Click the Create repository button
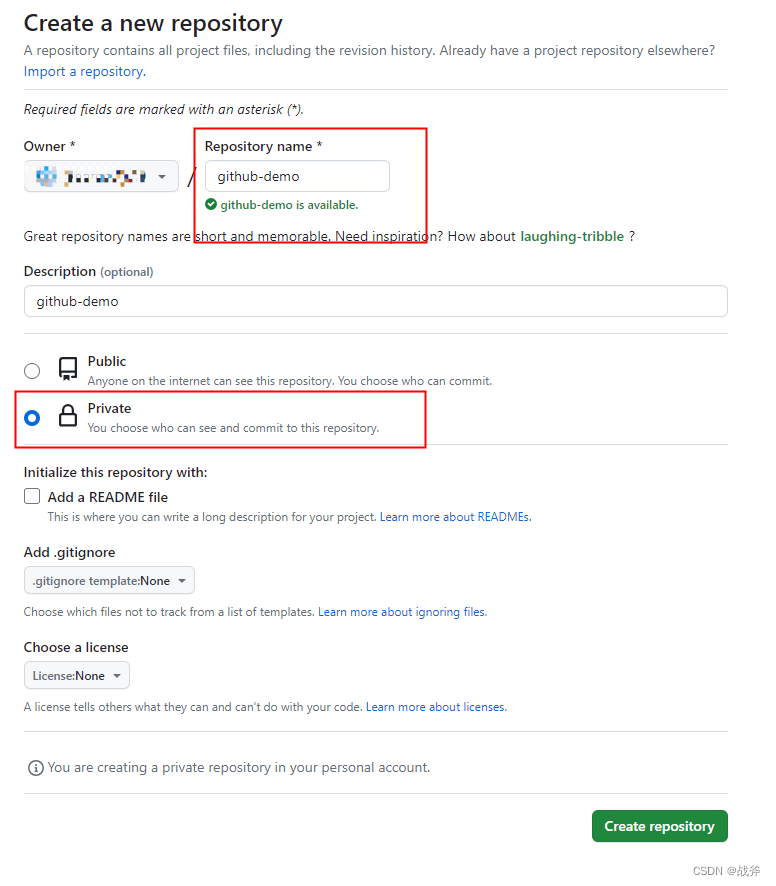The width and height of the screenshot is (776, 886). click(x=659, y=826)
